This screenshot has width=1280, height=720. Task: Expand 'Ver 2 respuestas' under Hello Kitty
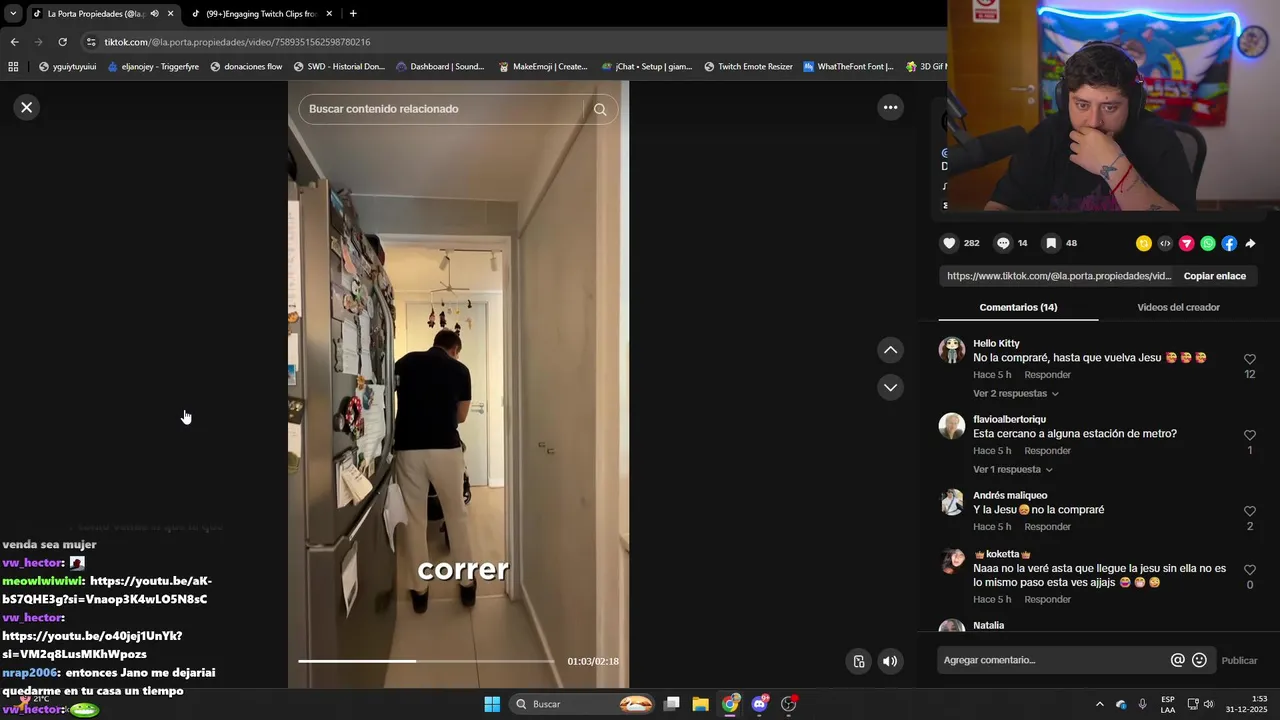(1016, 394)
